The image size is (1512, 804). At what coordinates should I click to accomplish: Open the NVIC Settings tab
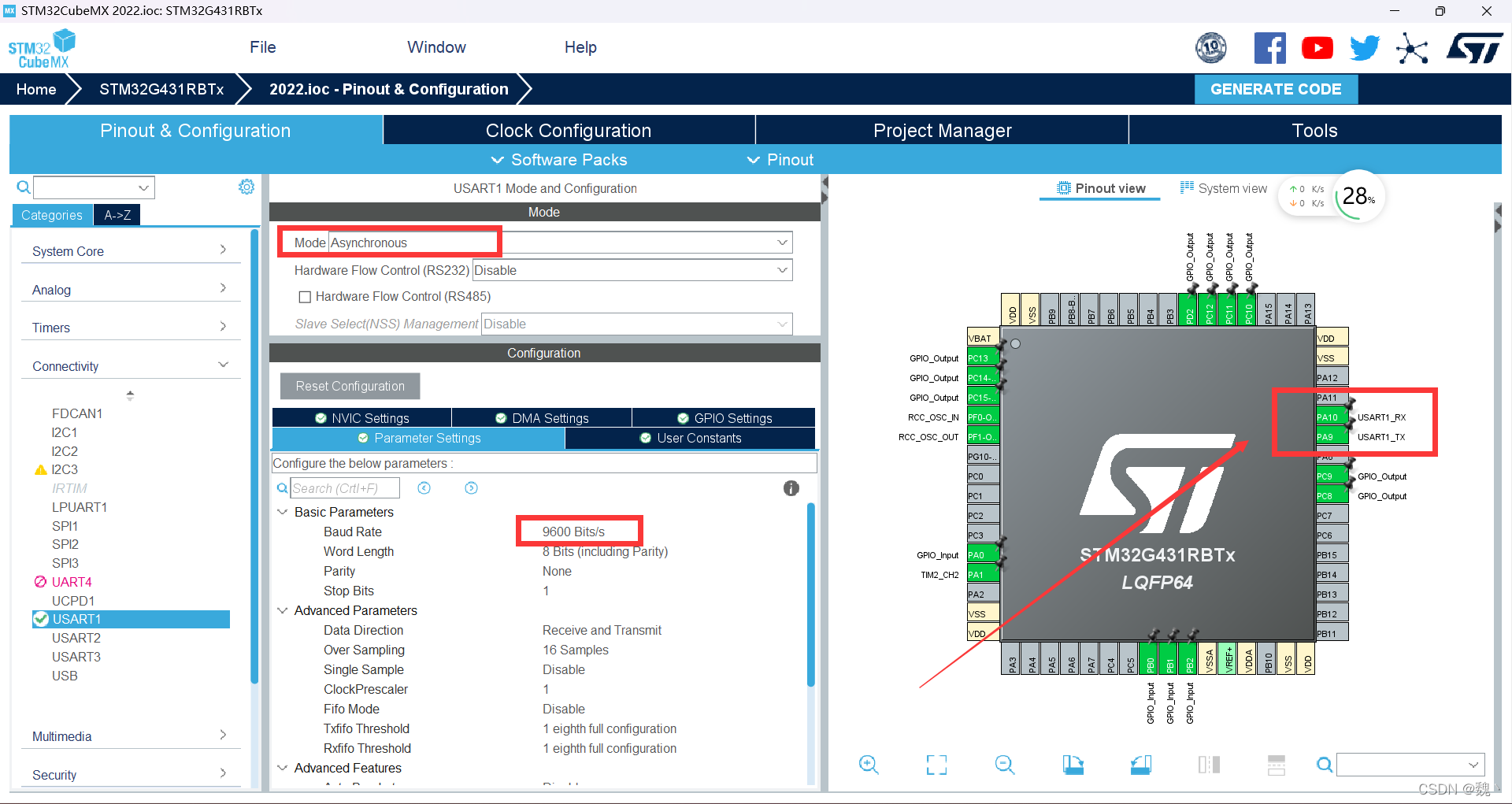[362, 418]
